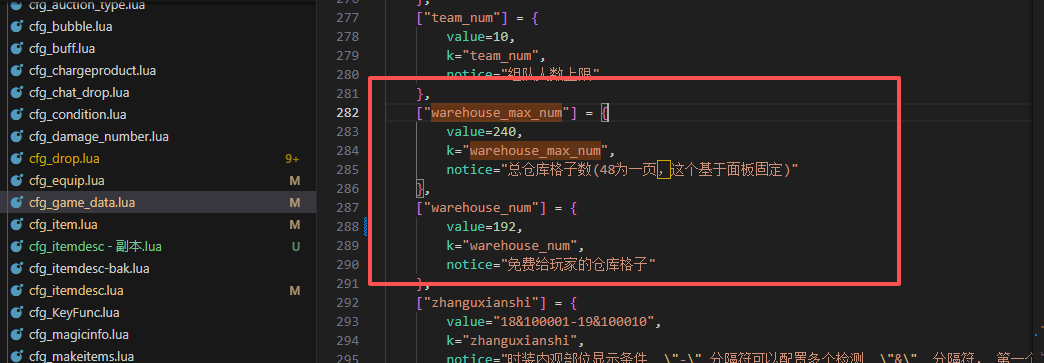Click the M badge on cfg_game_data.lua
1044x363 pixels.
(x=294, y=202)
